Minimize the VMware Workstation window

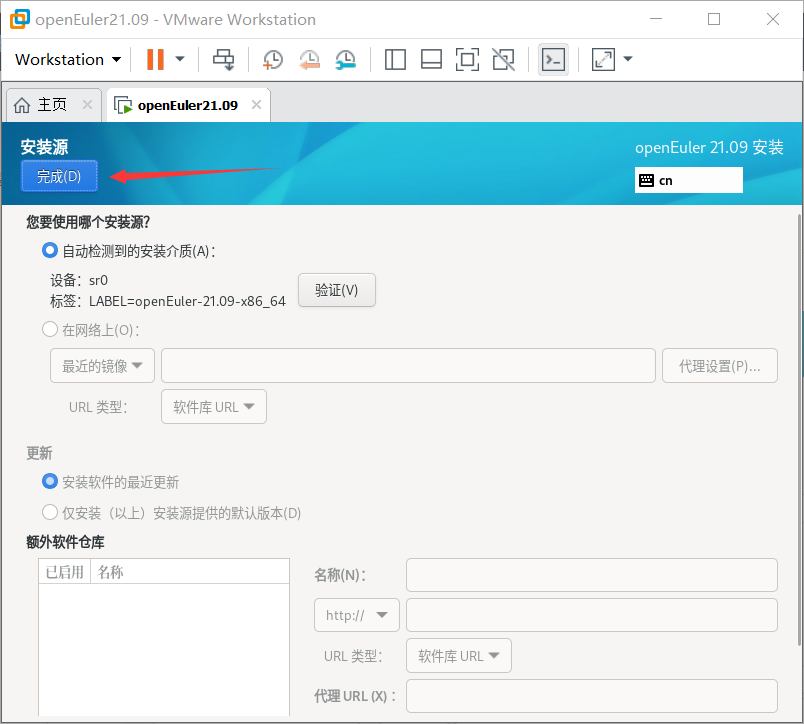coord(656,19)
